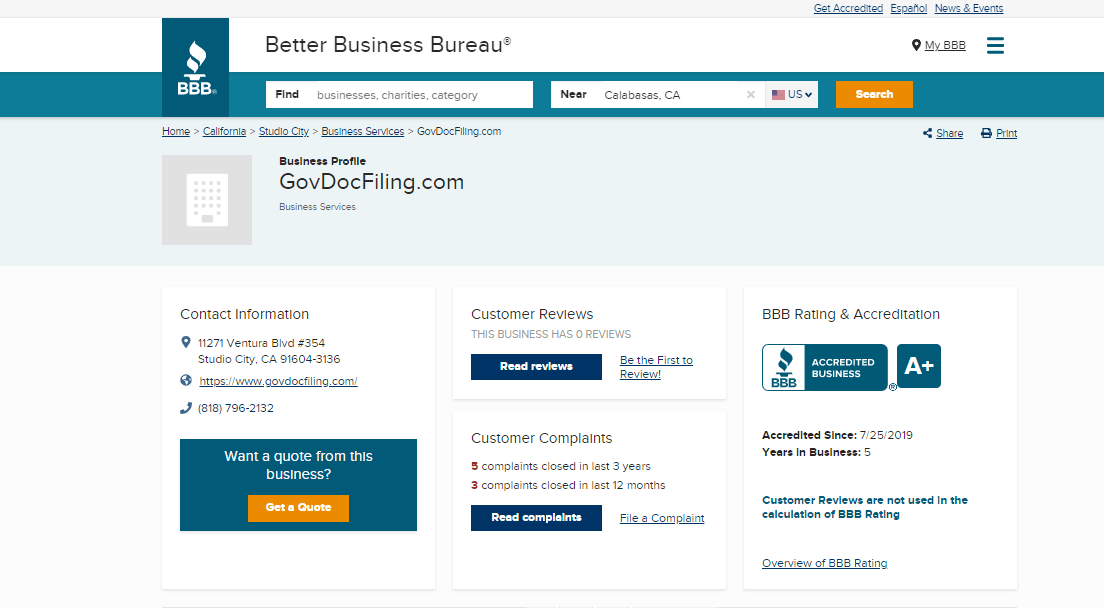This screenshot has width=1104, height=608.
Task: Click the My BBB location pin icon
Action: [x=915, y=45]
